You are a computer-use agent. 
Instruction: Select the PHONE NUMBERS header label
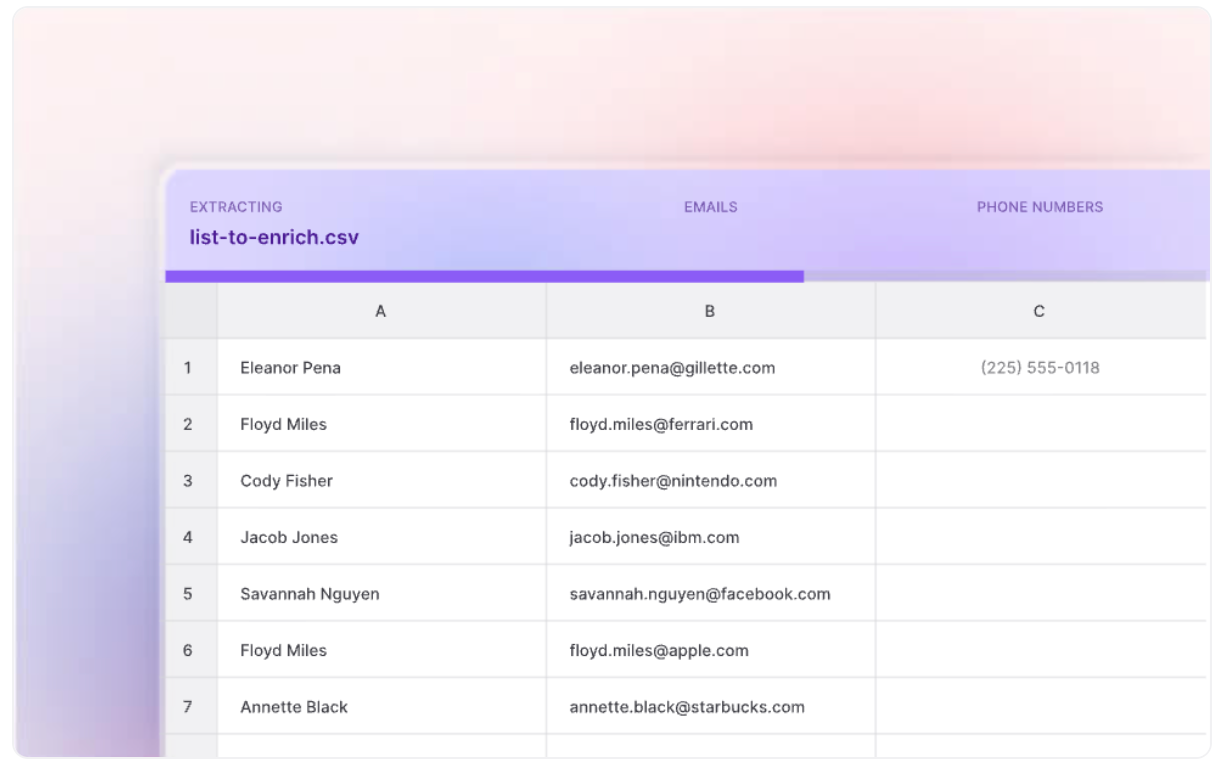(1040, 207)
